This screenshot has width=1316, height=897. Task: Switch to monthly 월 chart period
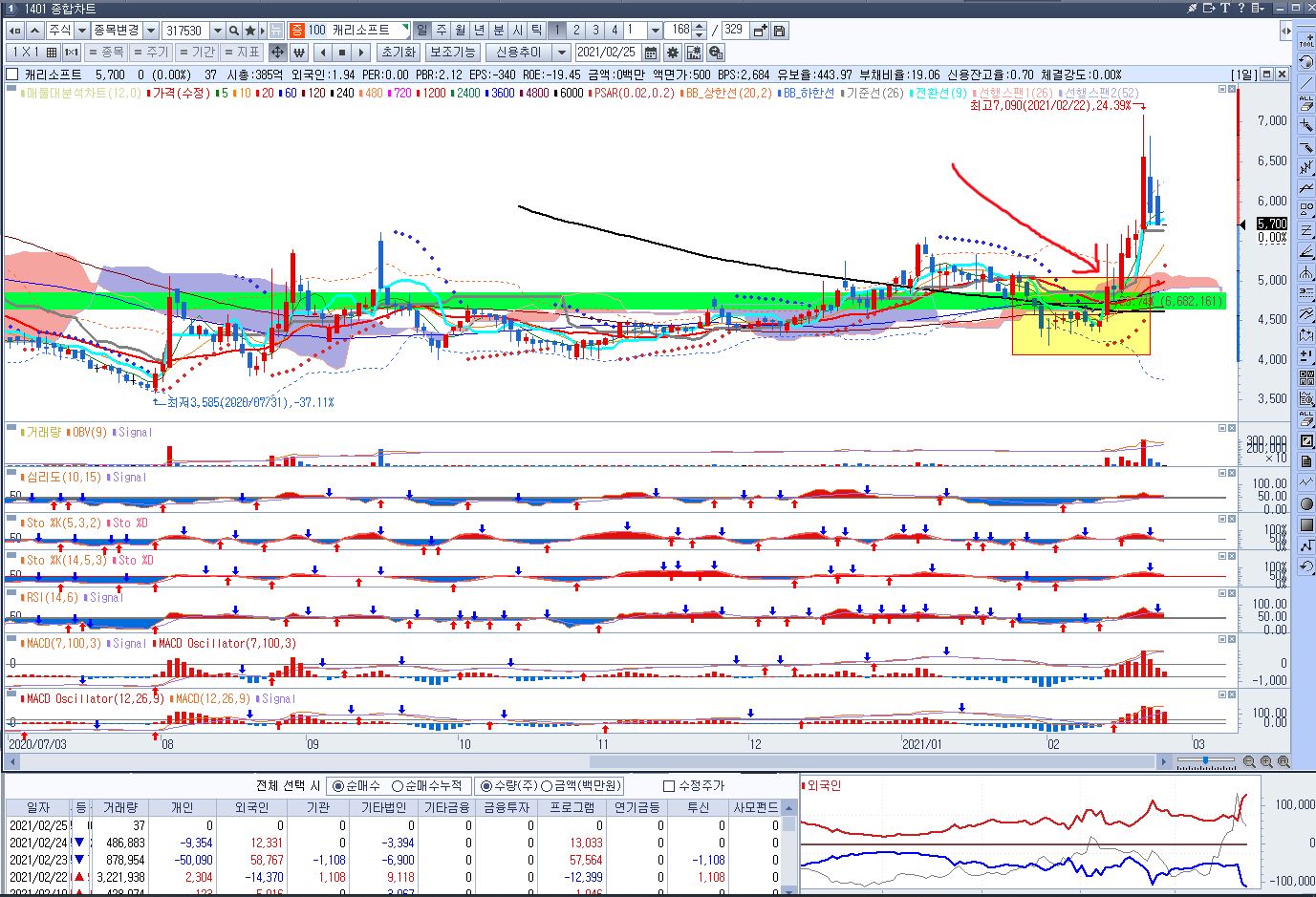coord(460,31)
